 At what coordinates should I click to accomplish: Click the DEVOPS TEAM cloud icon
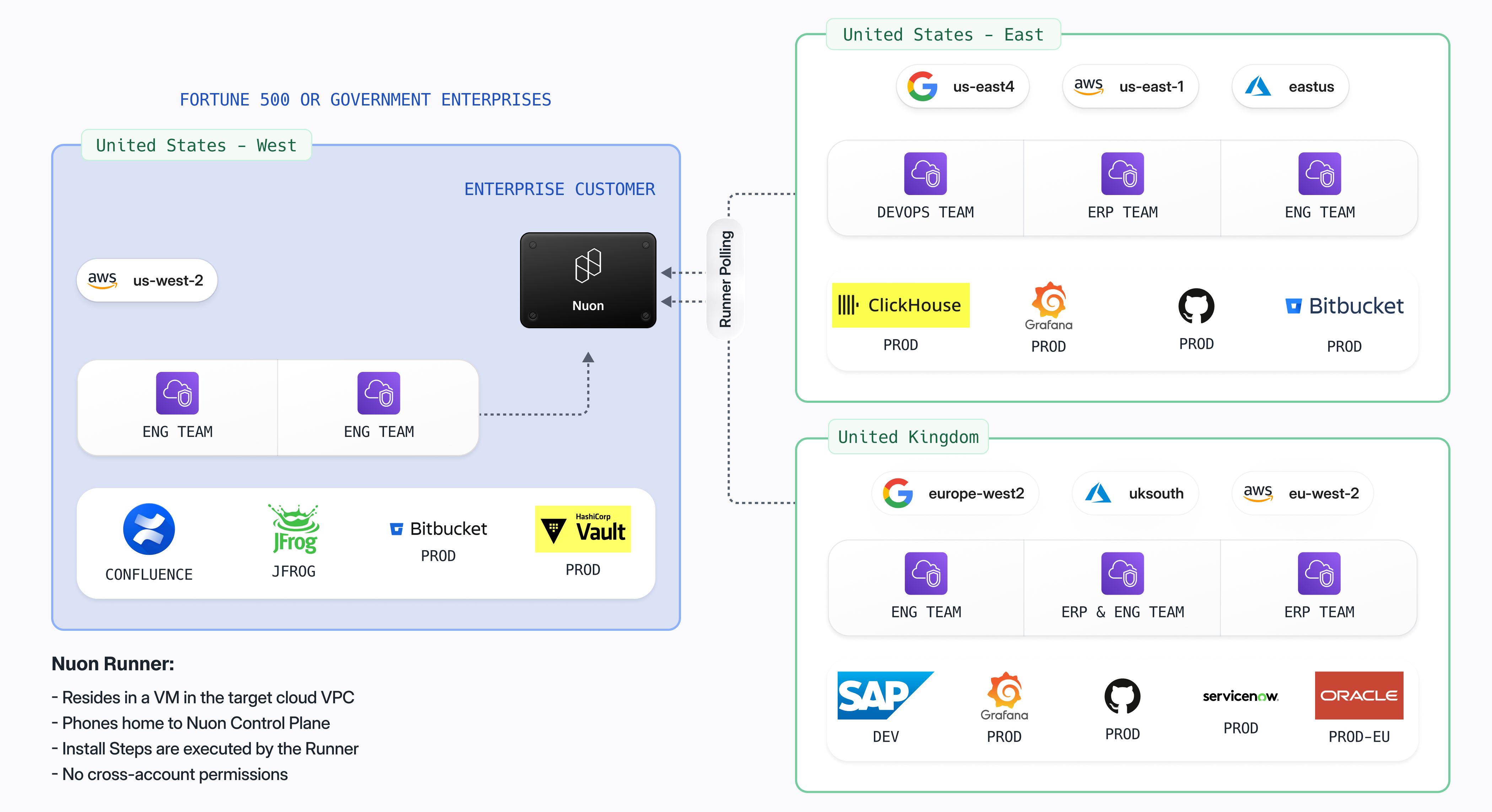(x=925, y=174)
